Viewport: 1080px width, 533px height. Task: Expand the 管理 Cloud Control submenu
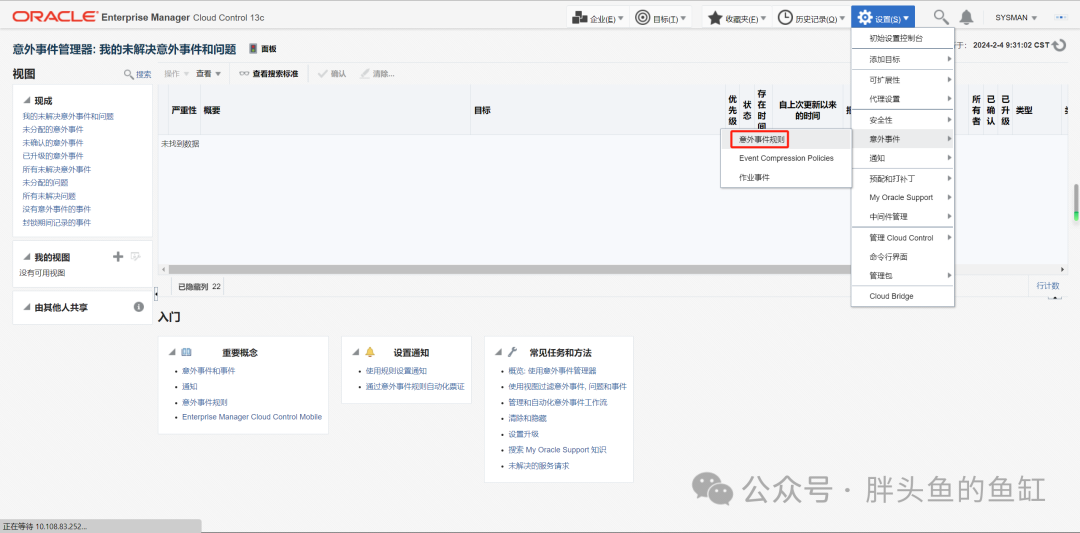click(x=903, y=238)
